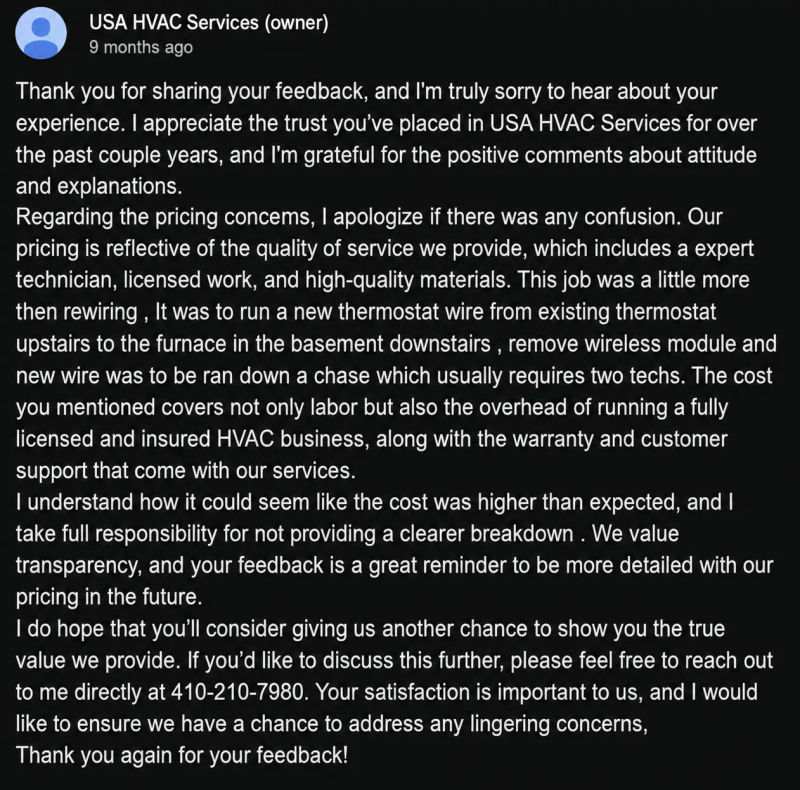Click the text 'support that come with our services.'
Viewport: 800px width, 790px height.
186,471
